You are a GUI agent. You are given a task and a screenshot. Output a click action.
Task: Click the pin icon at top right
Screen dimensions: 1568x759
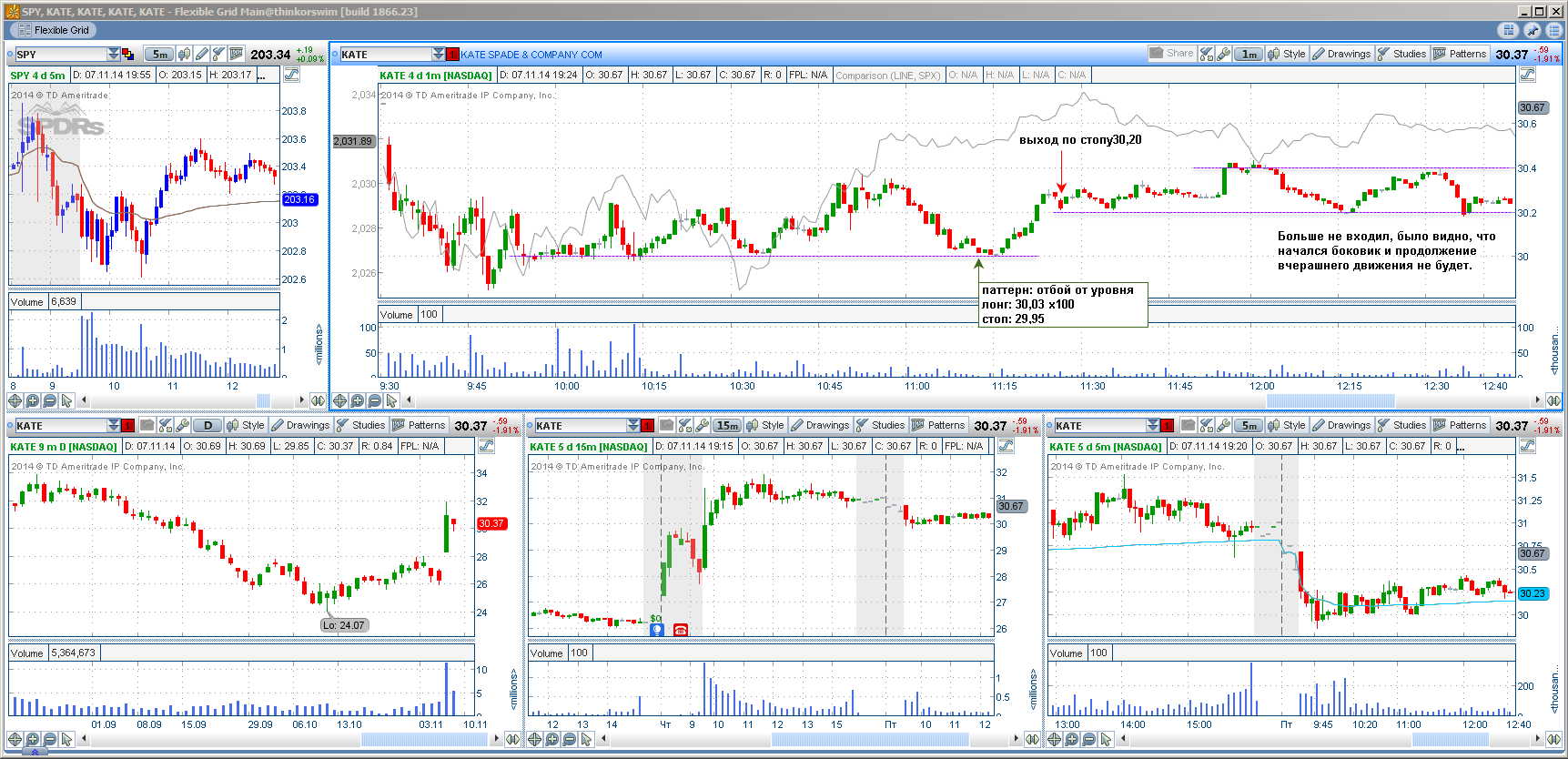[1533, 30]
